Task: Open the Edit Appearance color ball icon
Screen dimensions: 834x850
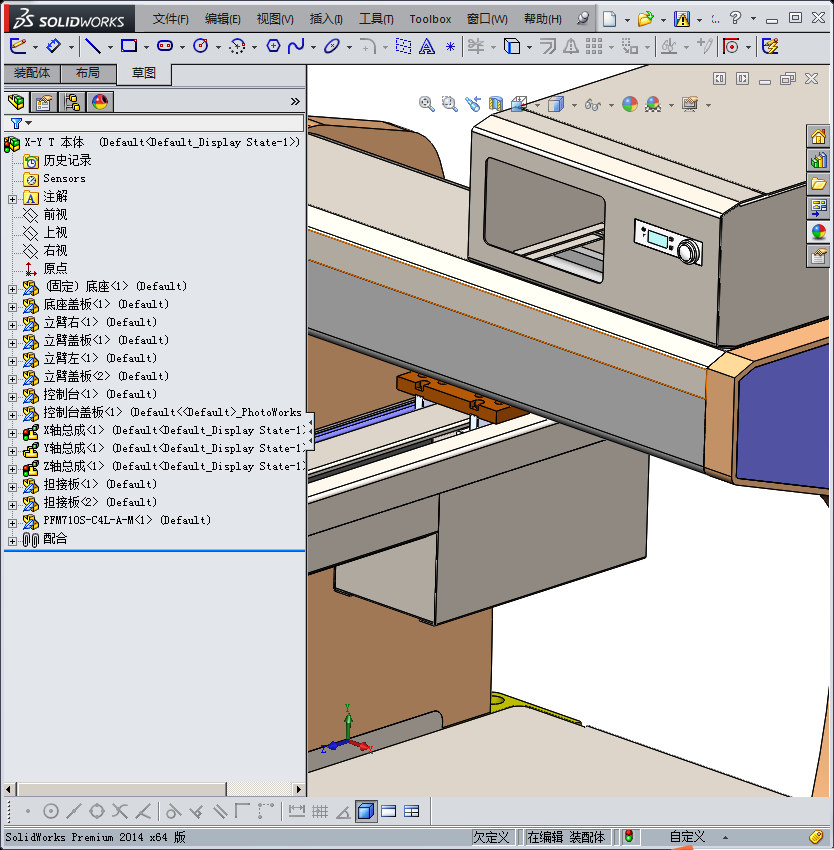Action: (629, 104)
